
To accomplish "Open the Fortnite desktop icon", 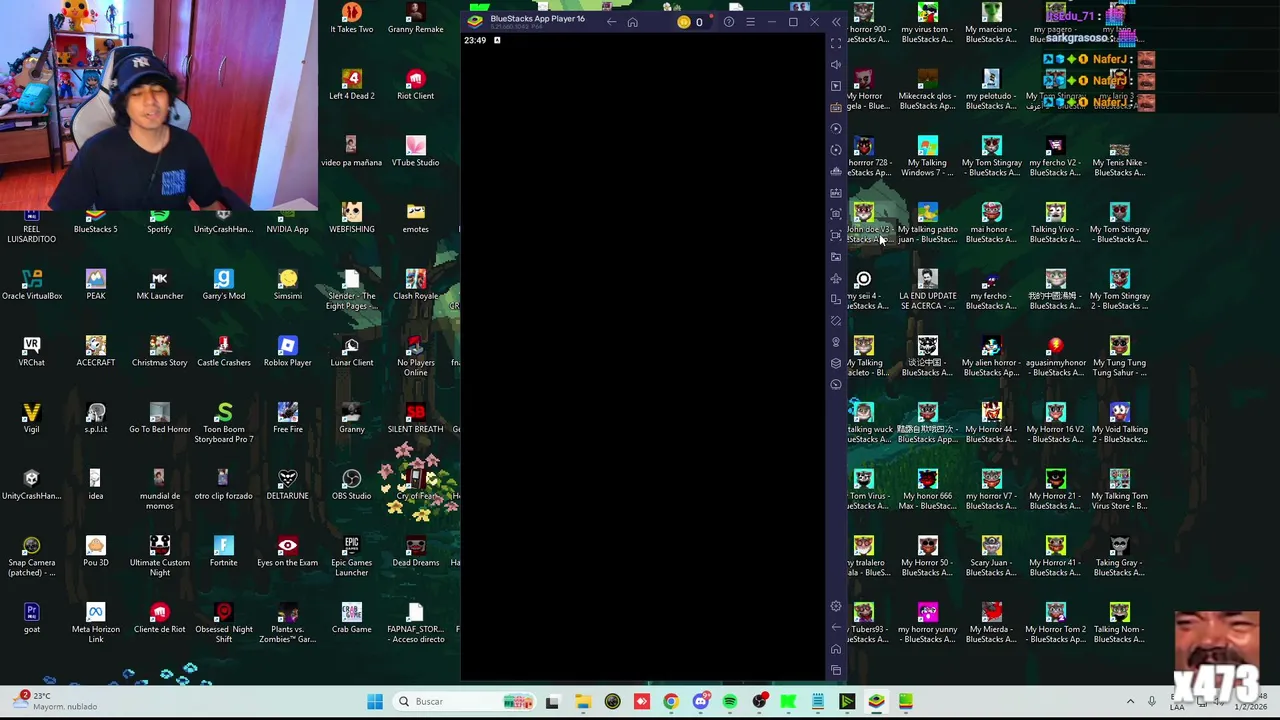I will pos(223,551).
